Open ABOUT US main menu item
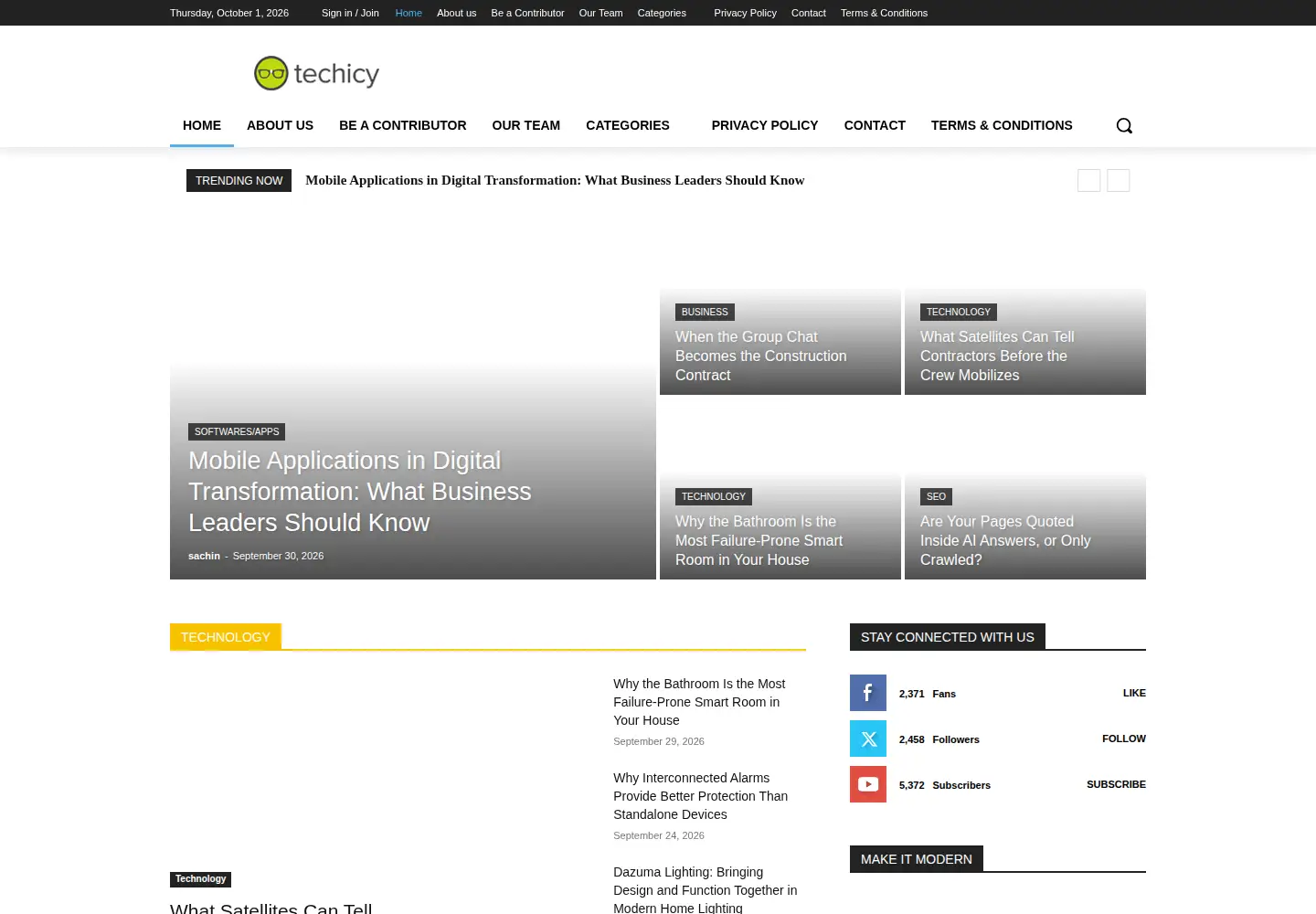 (x=280, y=125)
